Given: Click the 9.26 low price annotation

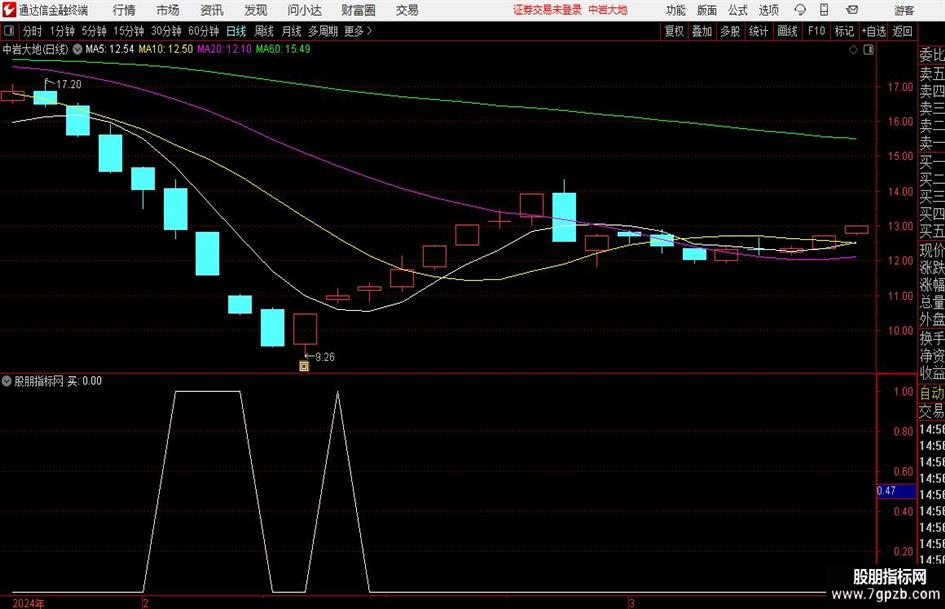Looking at the screenshot, I should 325,357.
